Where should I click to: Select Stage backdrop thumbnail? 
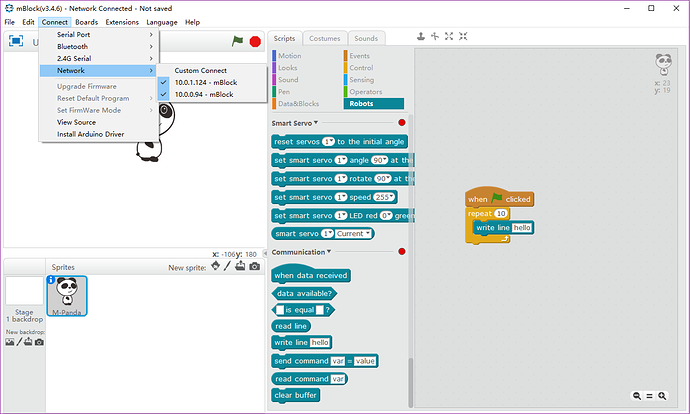[x=24, y=291]
